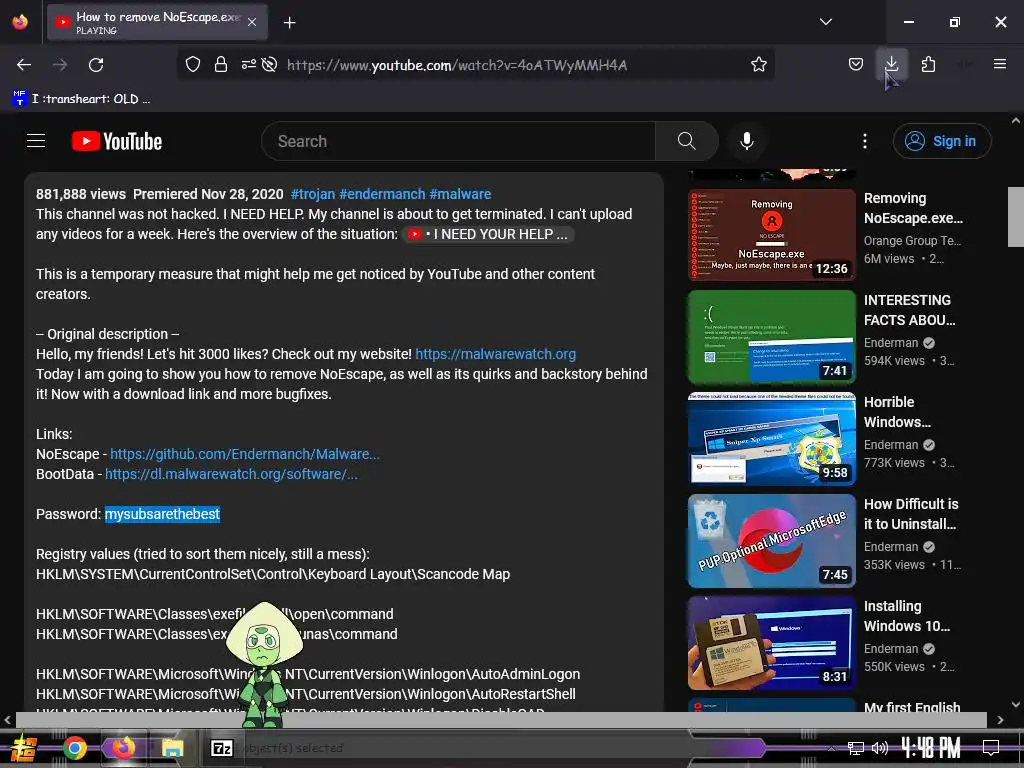Visit https://malwarewatch.org link
Screen dimensions: 1024x768
coord(496,354)
